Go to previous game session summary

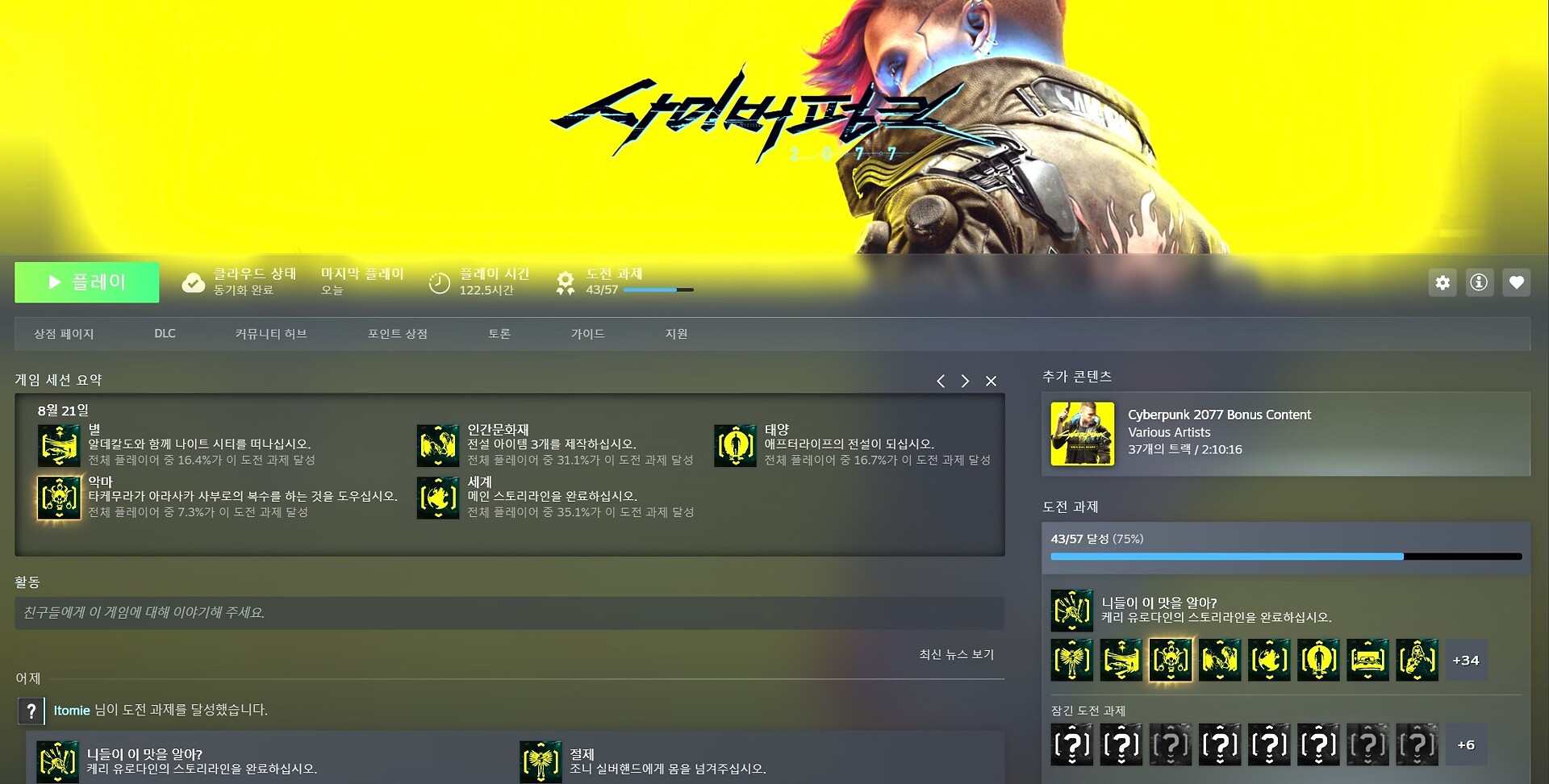pyautogui.click(x=941, y=381)
